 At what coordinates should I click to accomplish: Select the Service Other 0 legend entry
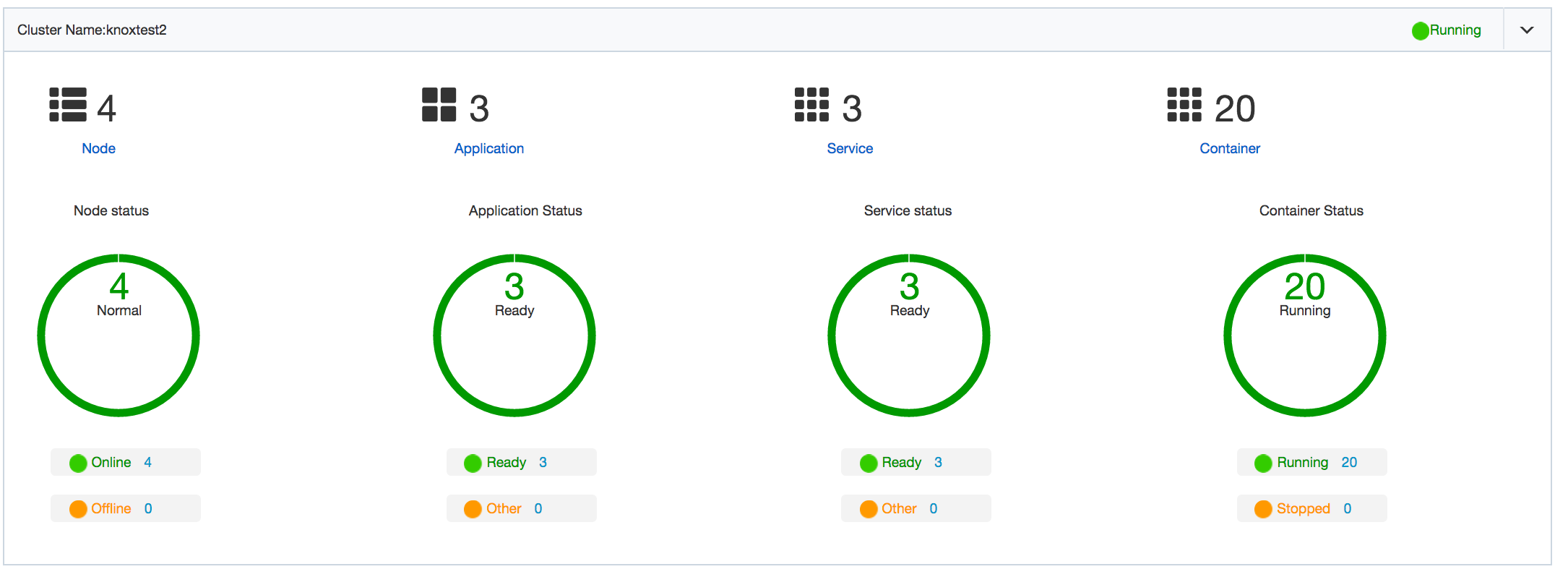click(x=916, y=508)
